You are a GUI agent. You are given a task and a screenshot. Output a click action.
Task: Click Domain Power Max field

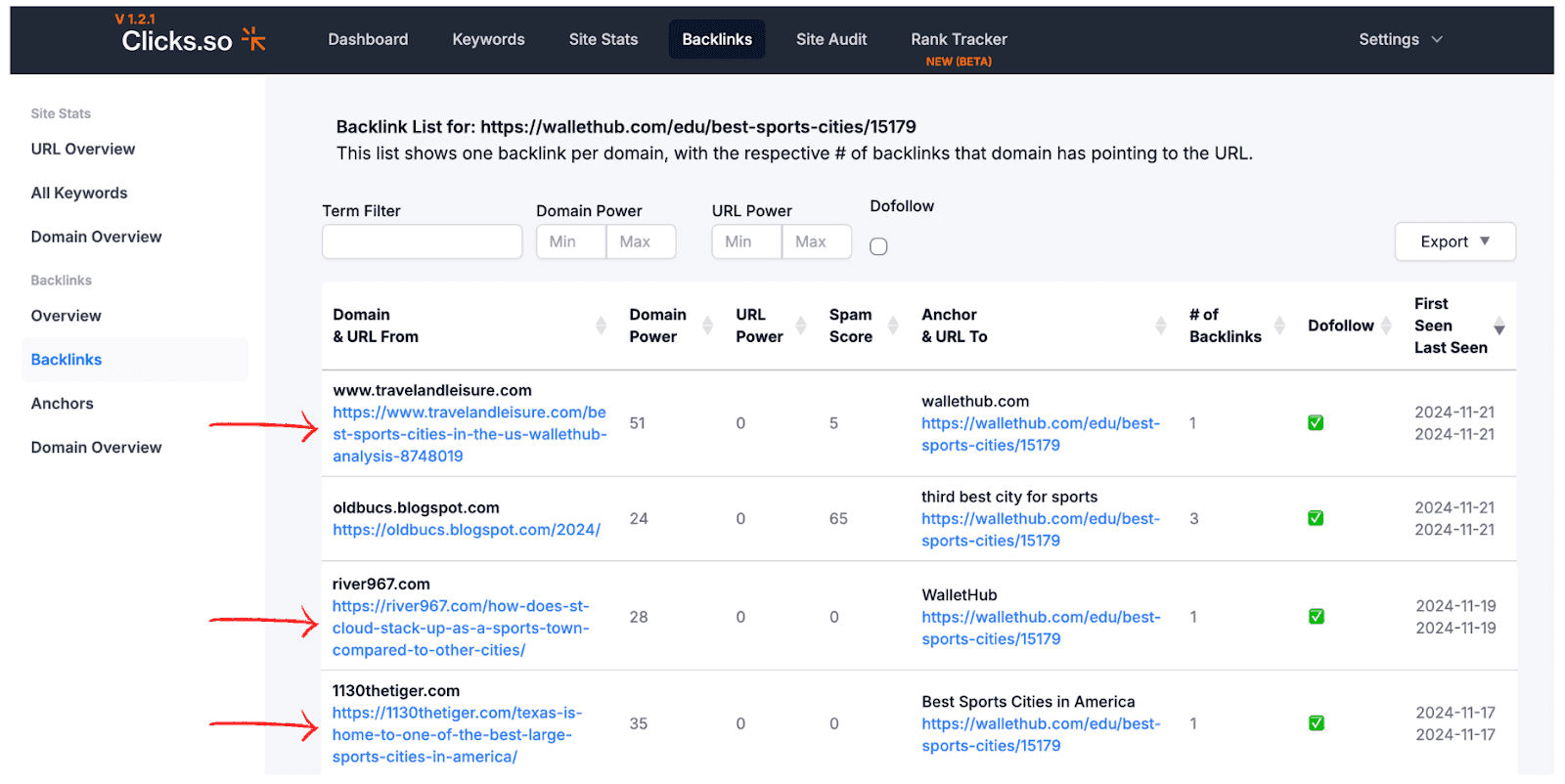pyautogui.click(x=641, y=241)
